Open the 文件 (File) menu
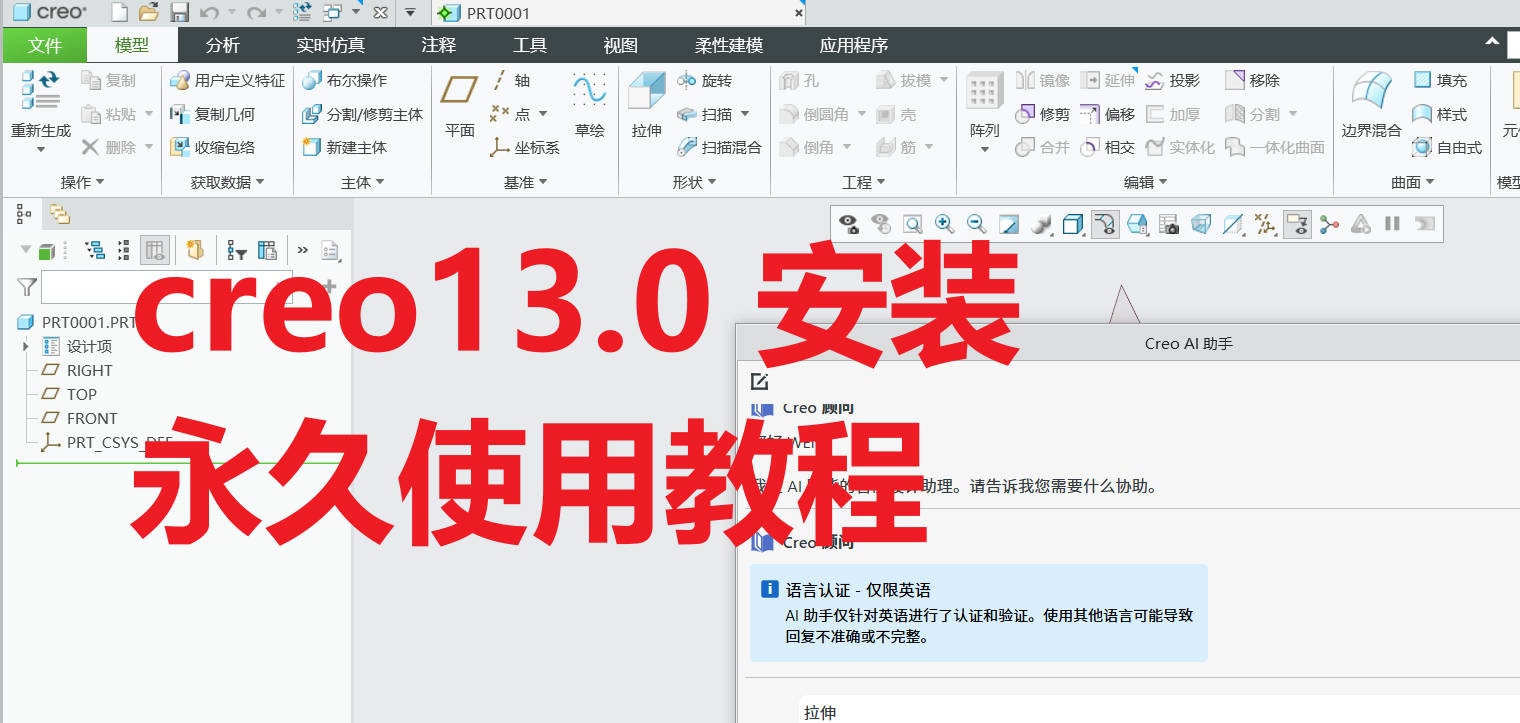The image size is (1520, 723). pyautogui.click(x=45, y=45)
